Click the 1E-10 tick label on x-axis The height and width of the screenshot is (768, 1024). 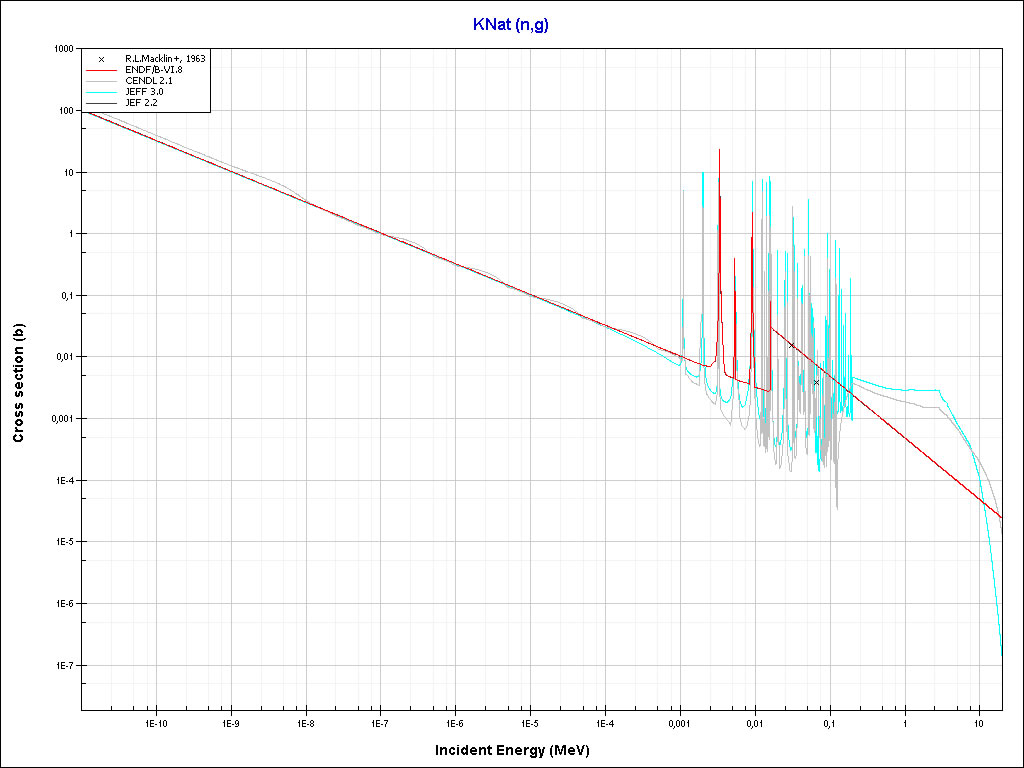click(x=155, y=723)
